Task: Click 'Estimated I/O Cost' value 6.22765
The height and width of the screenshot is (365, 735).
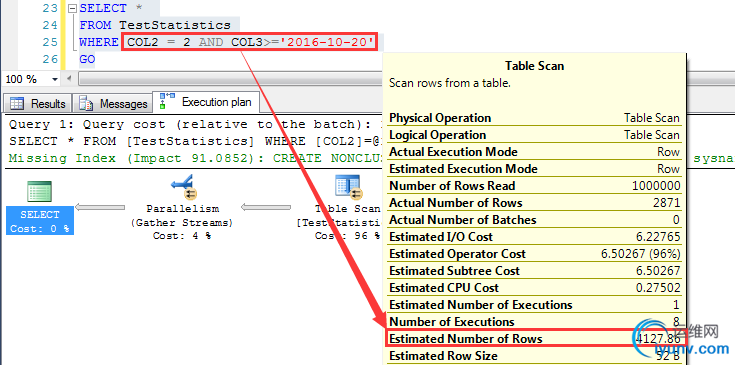Action: tap(658, 237)
